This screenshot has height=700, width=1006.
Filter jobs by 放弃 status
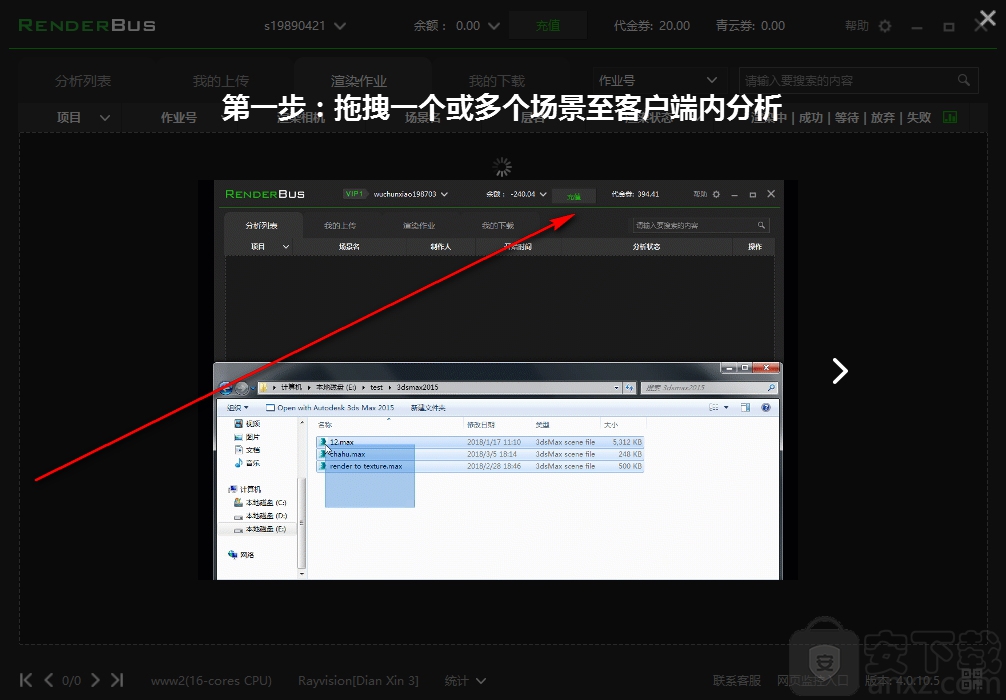tap(883, 117)
